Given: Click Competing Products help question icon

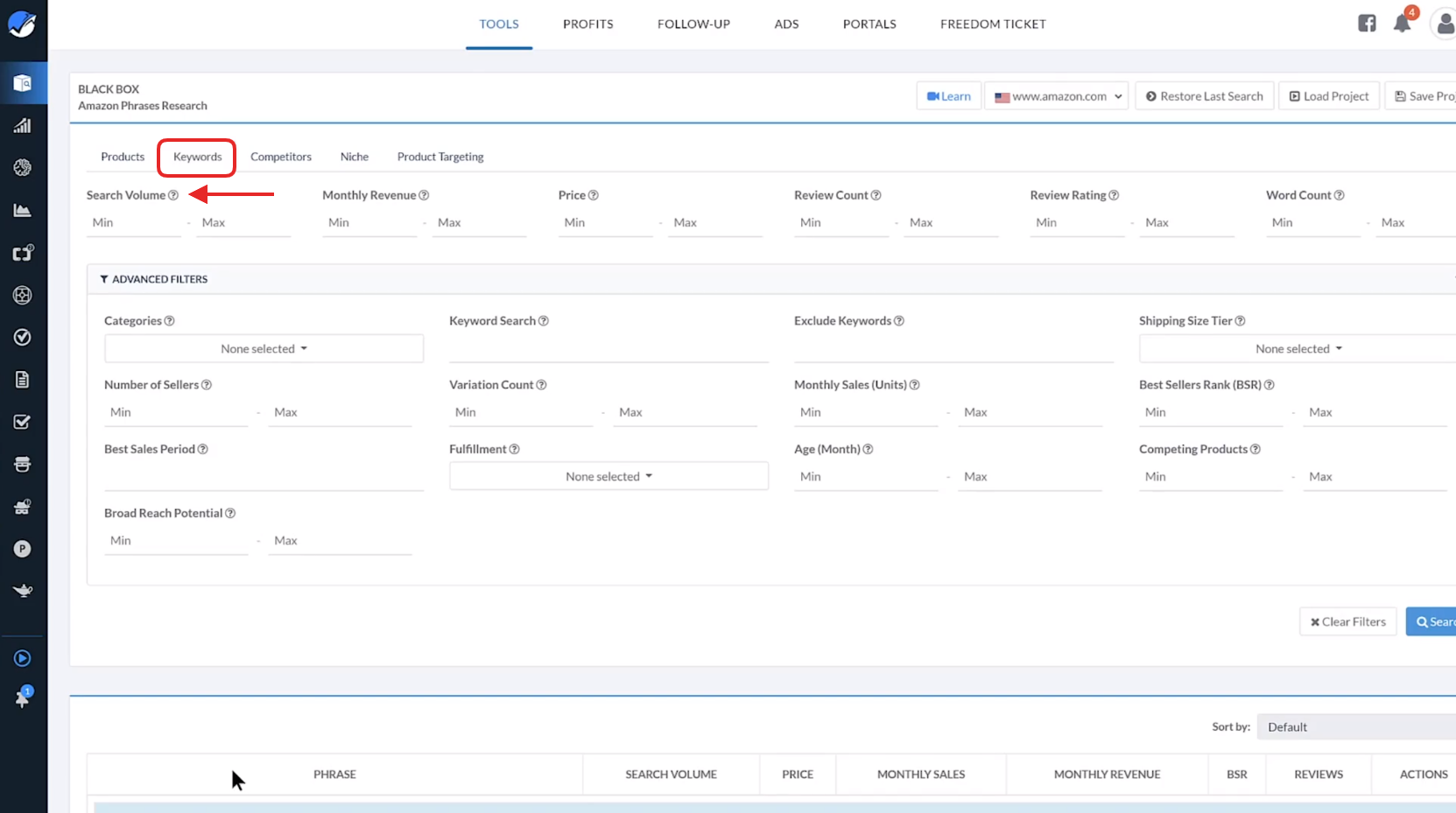Looking at the screenshot, I should [1256, 449].
